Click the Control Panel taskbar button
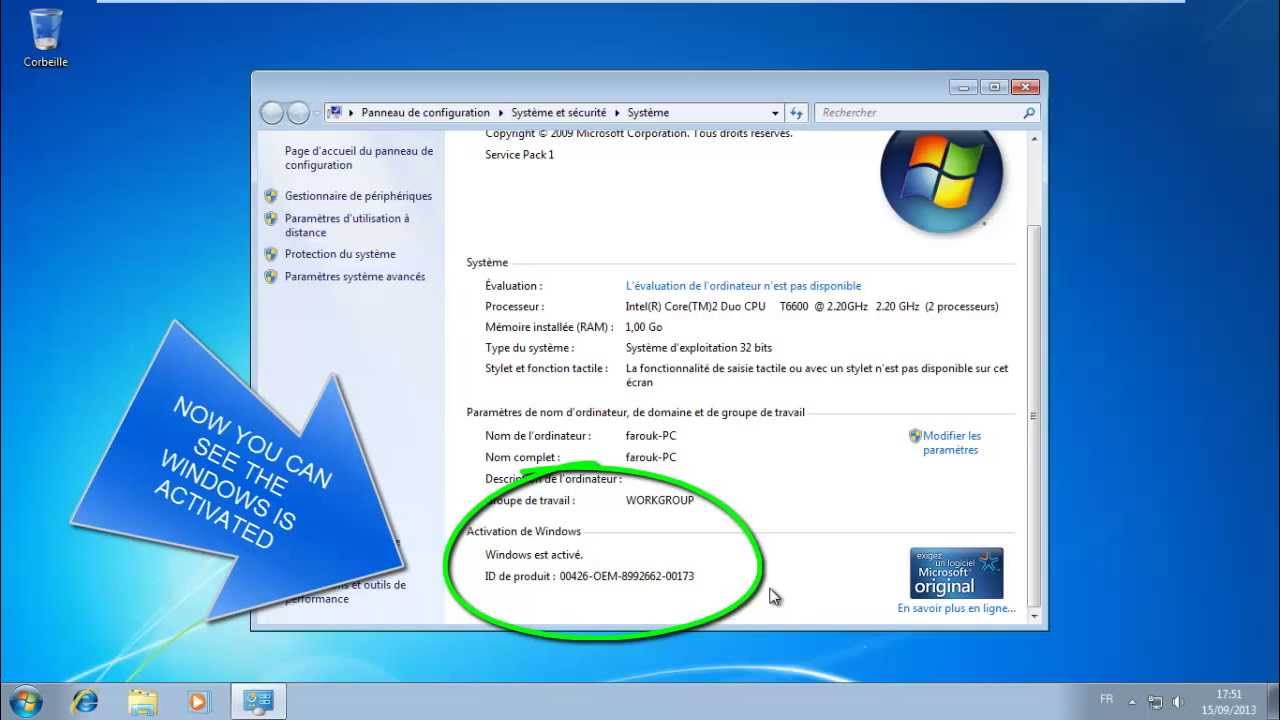 [x=259, y=700]
